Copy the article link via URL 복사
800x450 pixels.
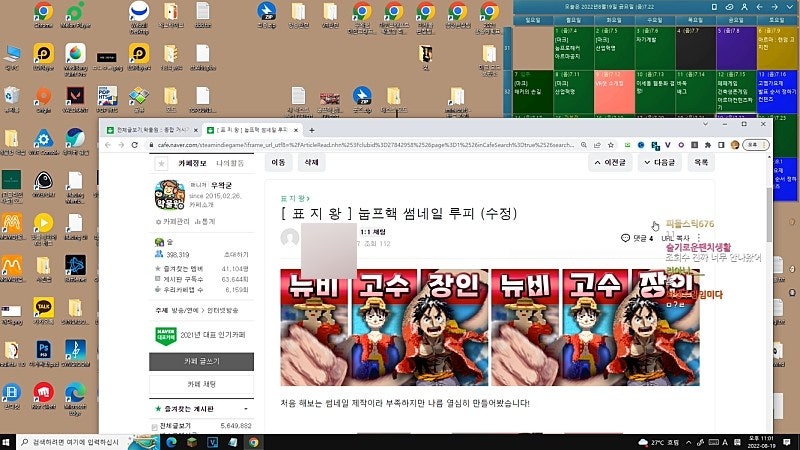pyautogui.click(x=676, y=238)
